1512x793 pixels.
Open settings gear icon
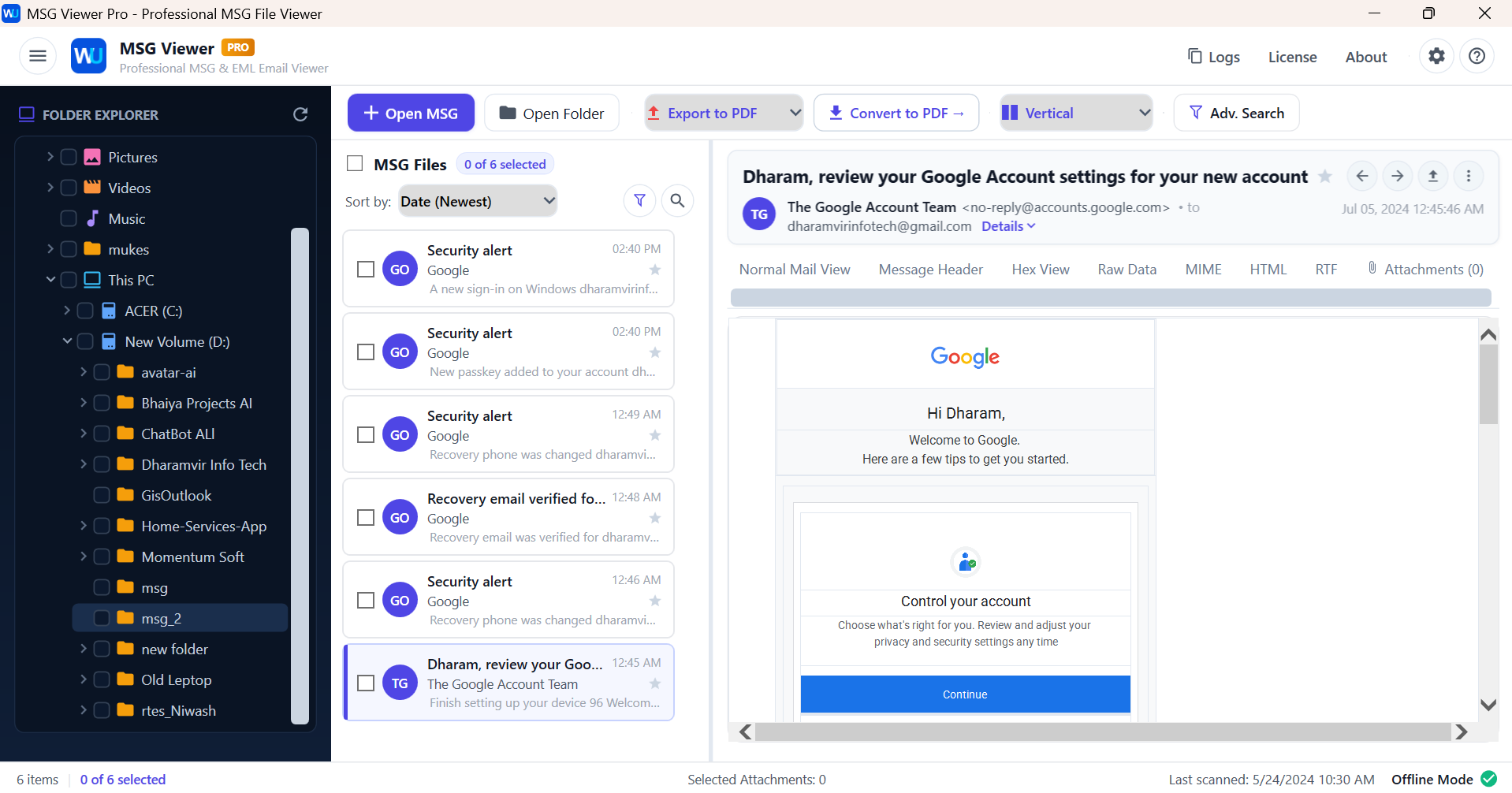pyautogui.click(x=1436, y=56)
